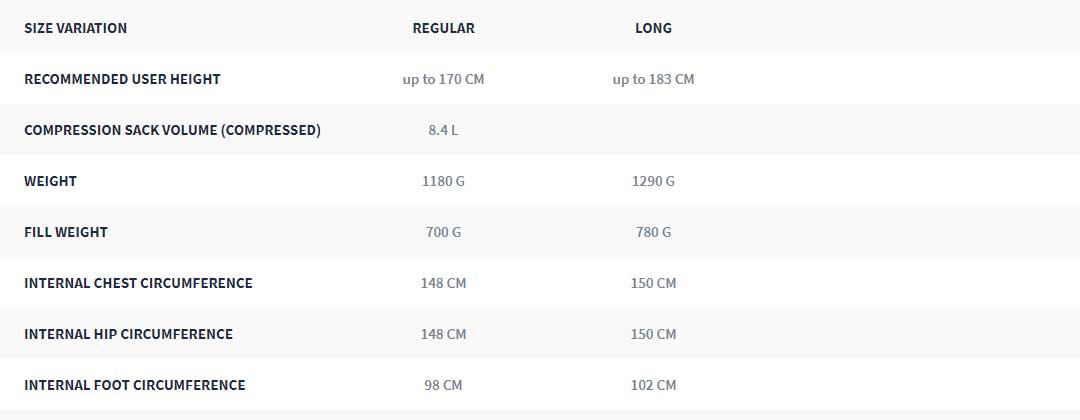Image resolution: width=1080 pixels, height=420 pixels.
Task: Click the 102 CM foot circumference value
Action: coord(654,385)
